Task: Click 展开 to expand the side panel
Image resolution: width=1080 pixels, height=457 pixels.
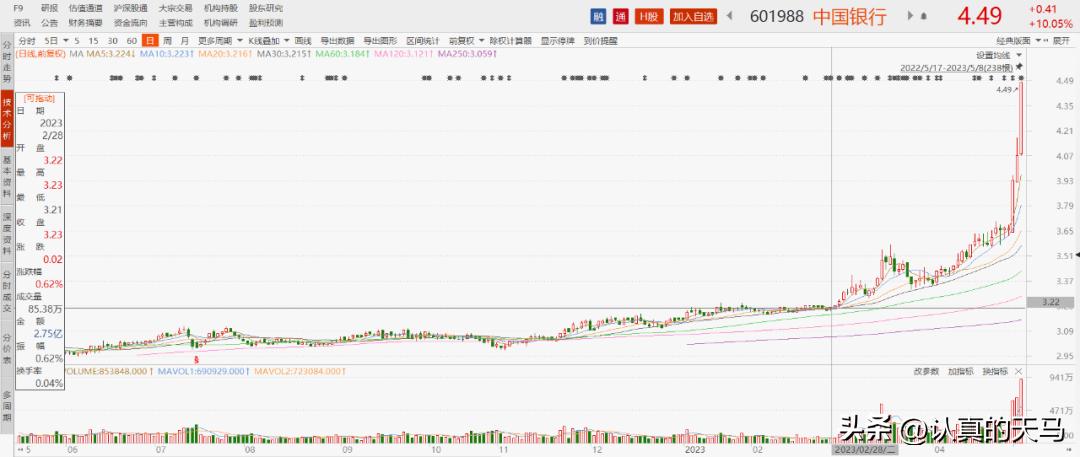Action: pos(1061,41)
